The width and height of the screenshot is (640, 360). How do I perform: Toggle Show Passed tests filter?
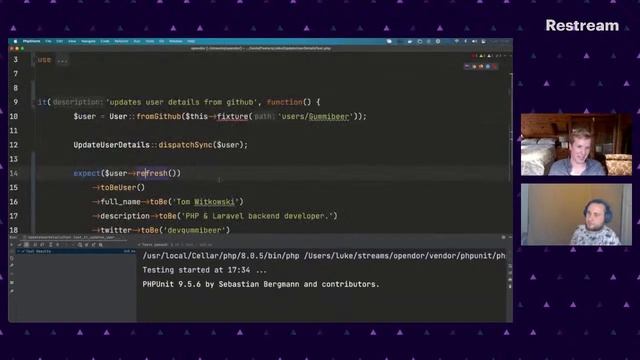pos(20,245)
